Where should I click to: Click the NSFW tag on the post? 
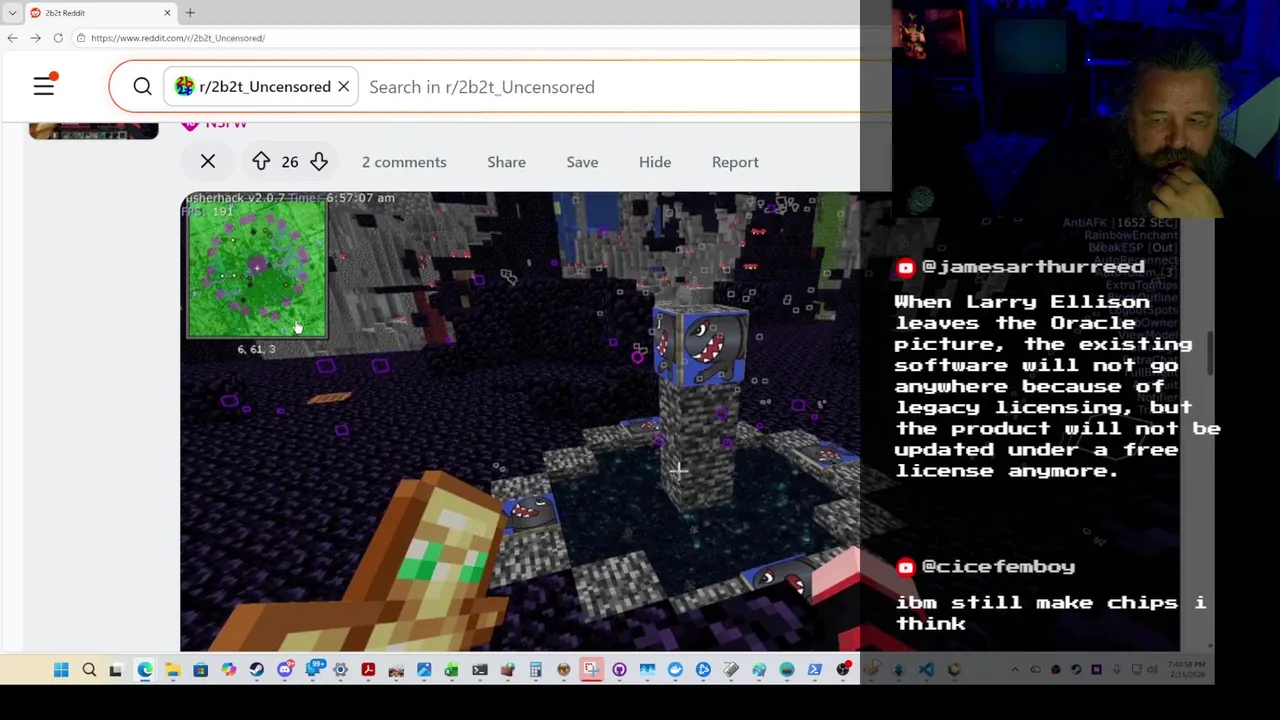(215, 124)
